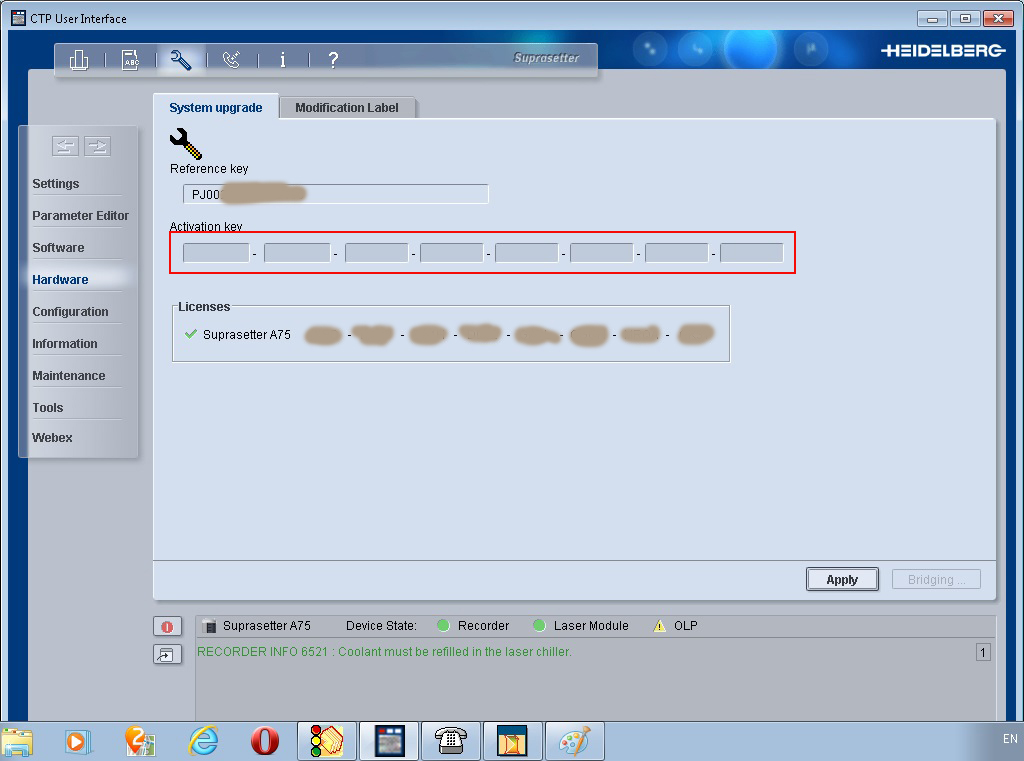This screenshot has height=761, width=1024.
Task: Click the red error indicator button
Action: [167, 626]
